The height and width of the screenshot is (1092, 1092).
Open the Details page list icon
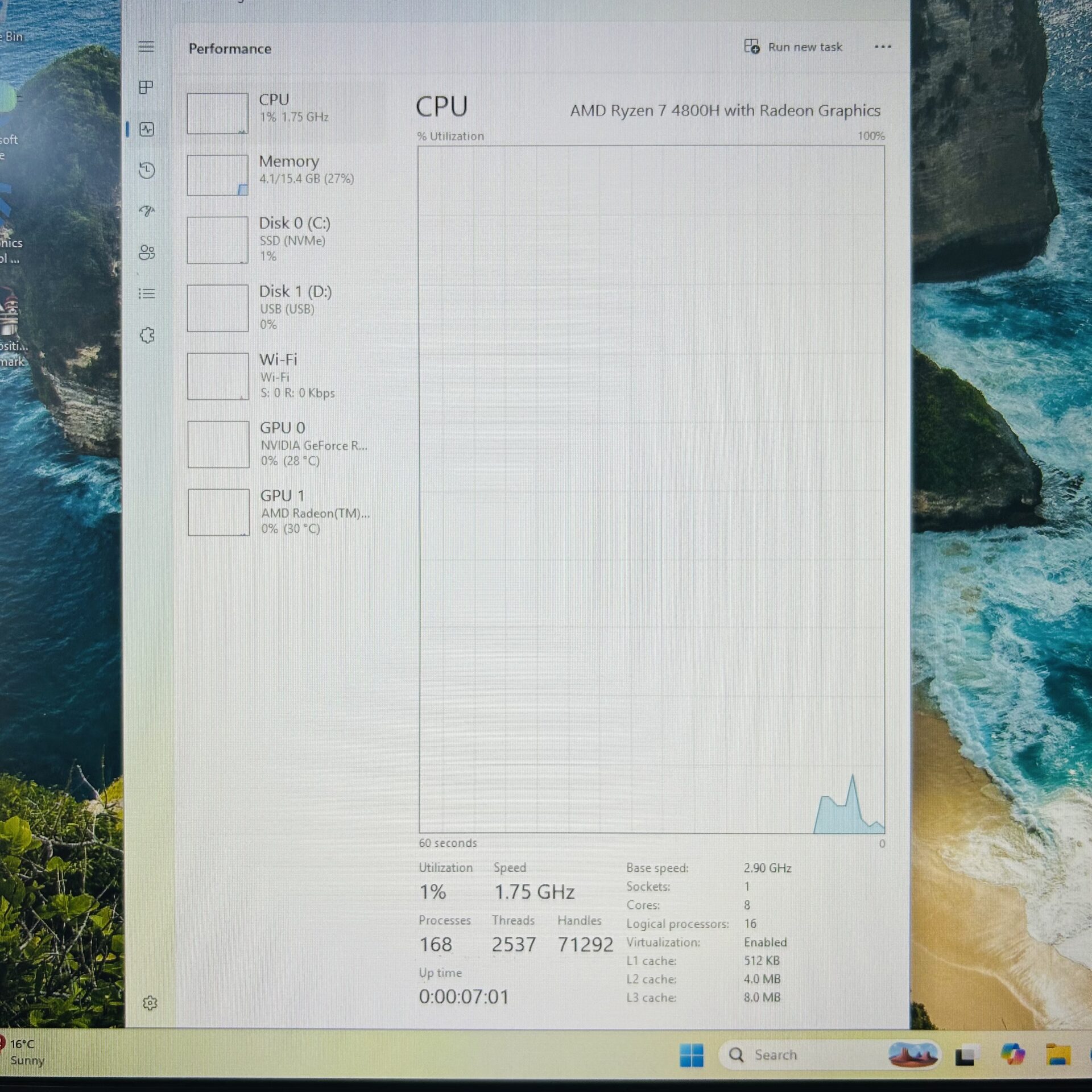coord(147,293)
